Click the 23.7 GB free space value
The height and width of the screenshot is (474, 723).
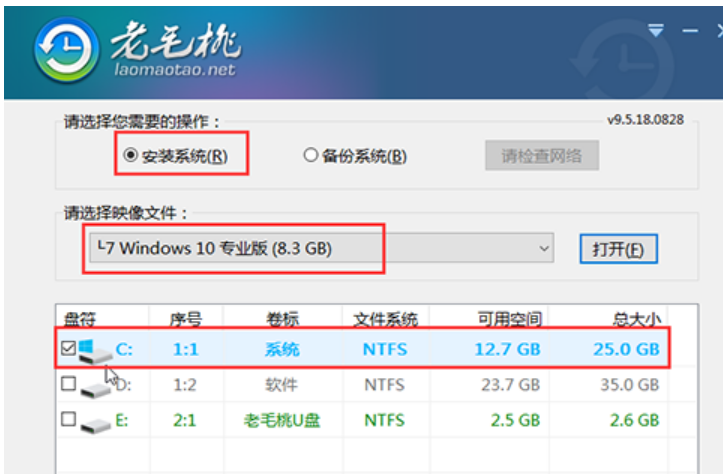(x=510, y=385)
